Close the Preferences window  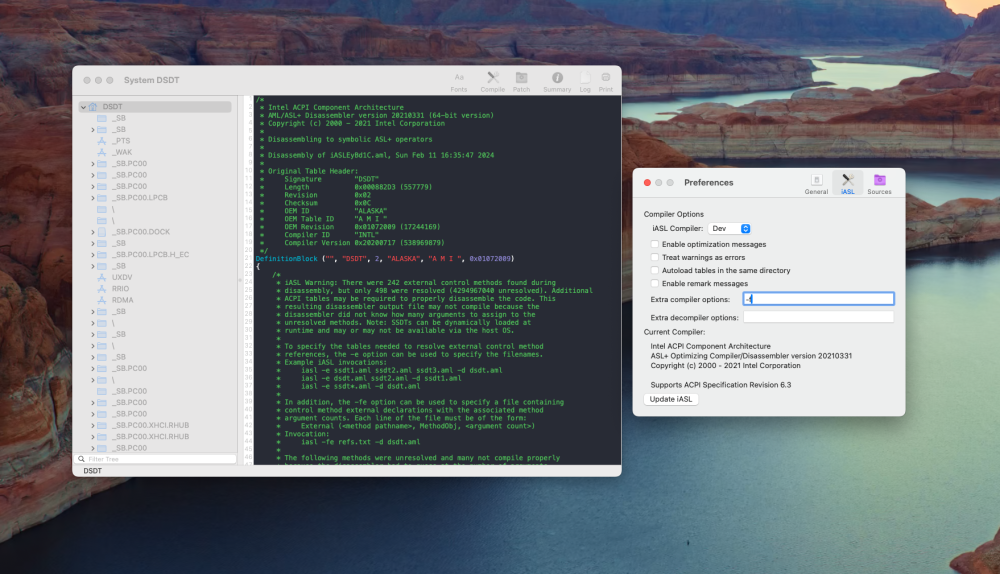[647, 182]
